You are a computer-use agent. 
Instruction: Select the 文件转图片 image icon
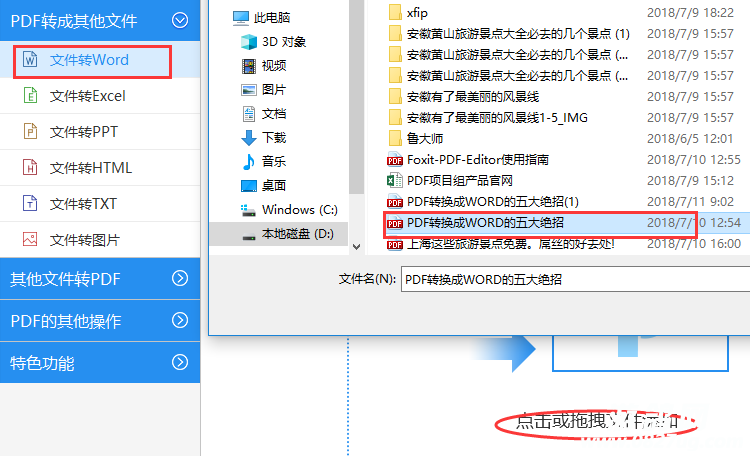point(30,239)
